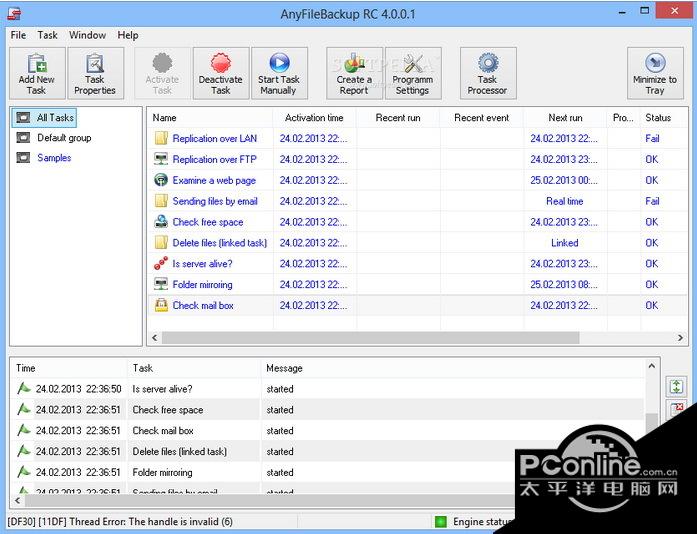Click the log Time column header

tap(69, 368)
